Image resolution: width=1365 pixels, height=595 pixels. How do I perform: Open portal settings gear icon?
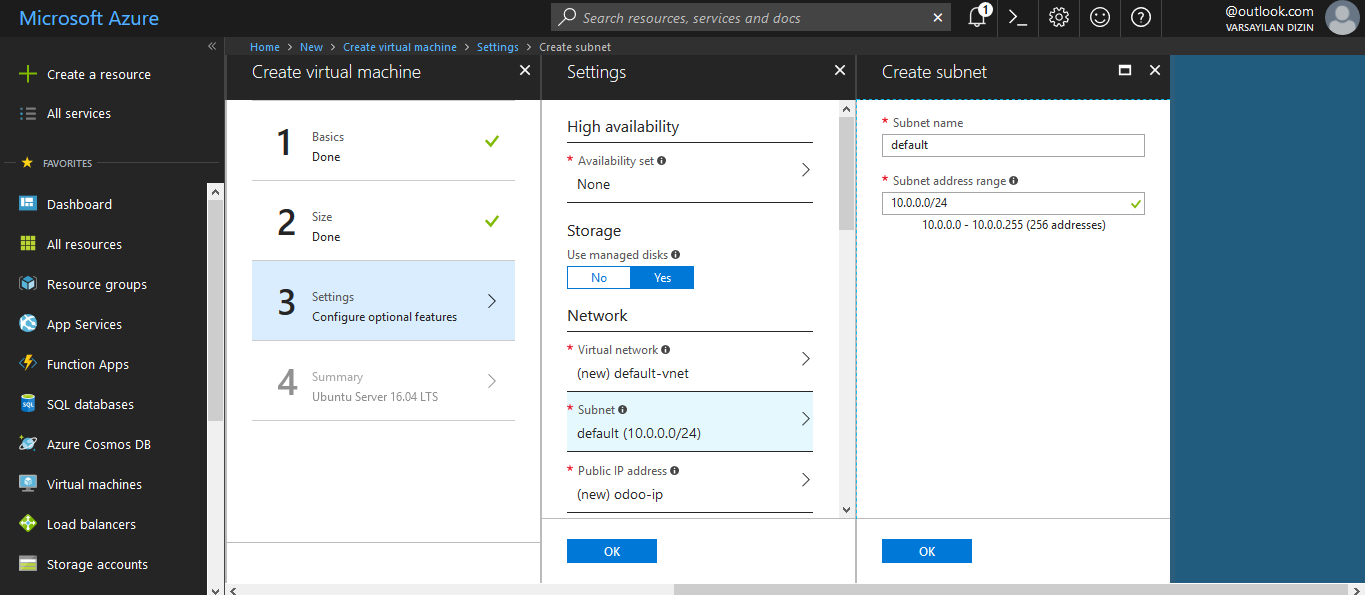1059,18
